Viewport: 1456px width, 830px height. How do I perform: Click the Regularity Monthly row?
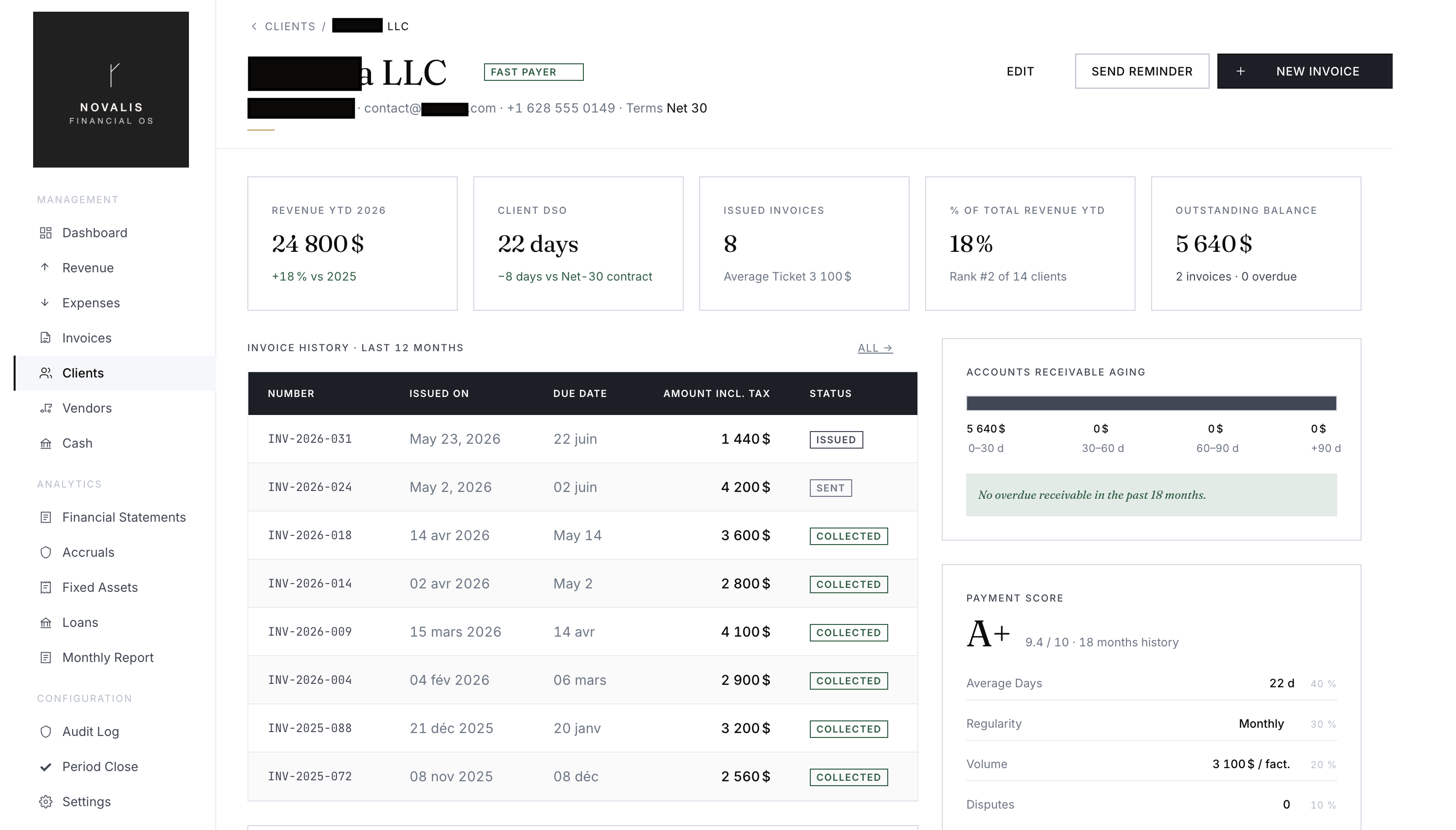point(1151,723)
